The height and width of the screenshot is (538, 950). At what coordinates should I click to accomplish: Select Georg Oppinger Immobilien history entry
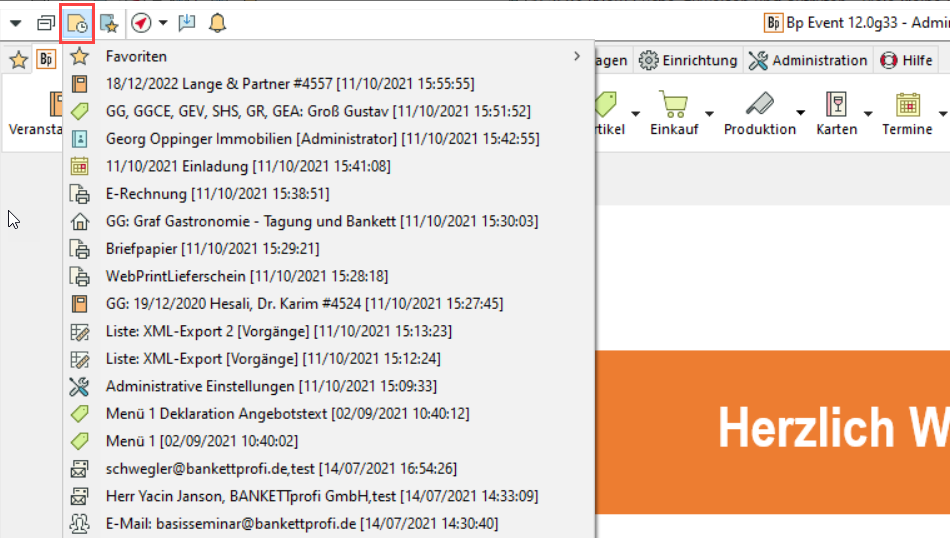322,139
